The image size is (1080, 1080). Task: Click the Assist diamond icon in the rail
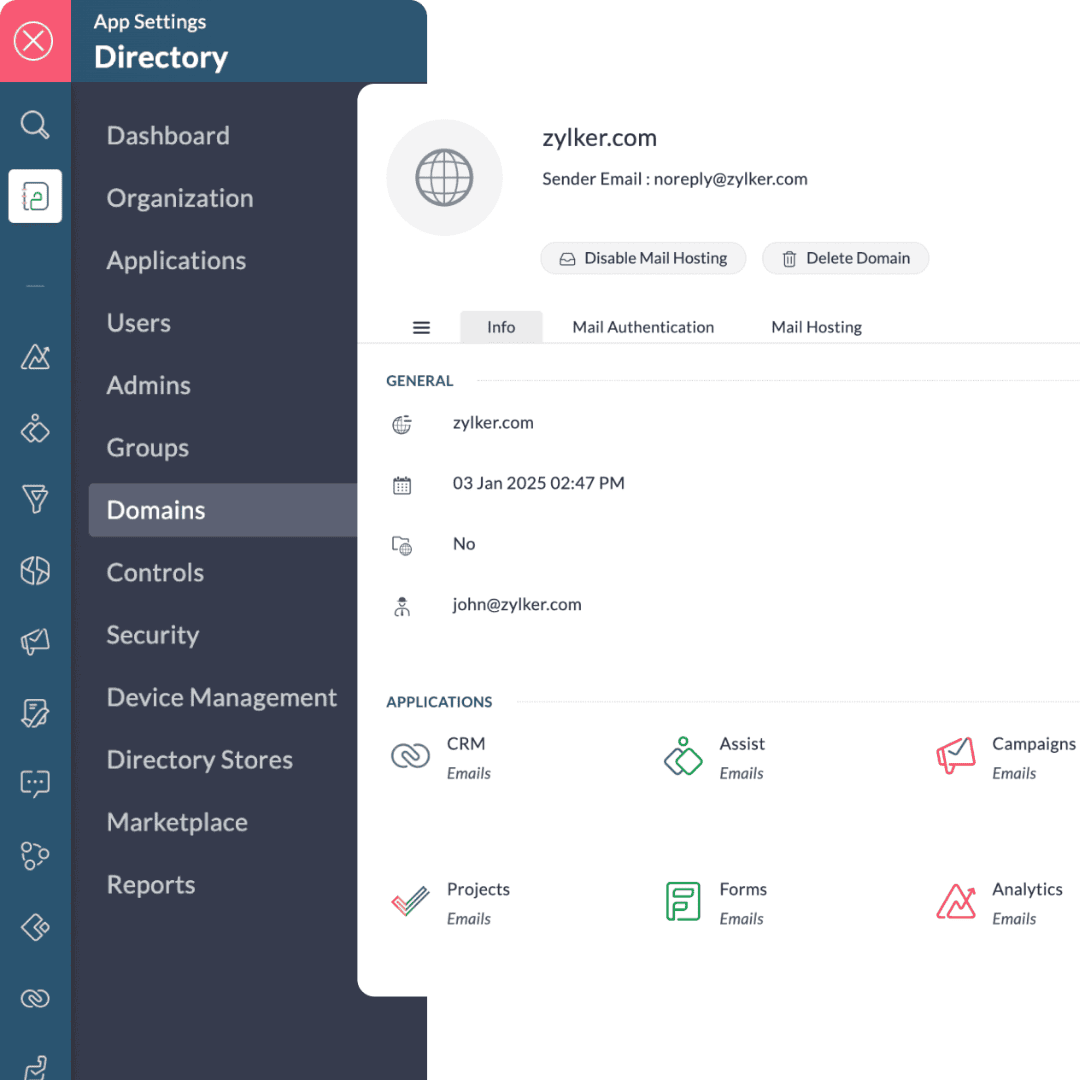(35, 429)
